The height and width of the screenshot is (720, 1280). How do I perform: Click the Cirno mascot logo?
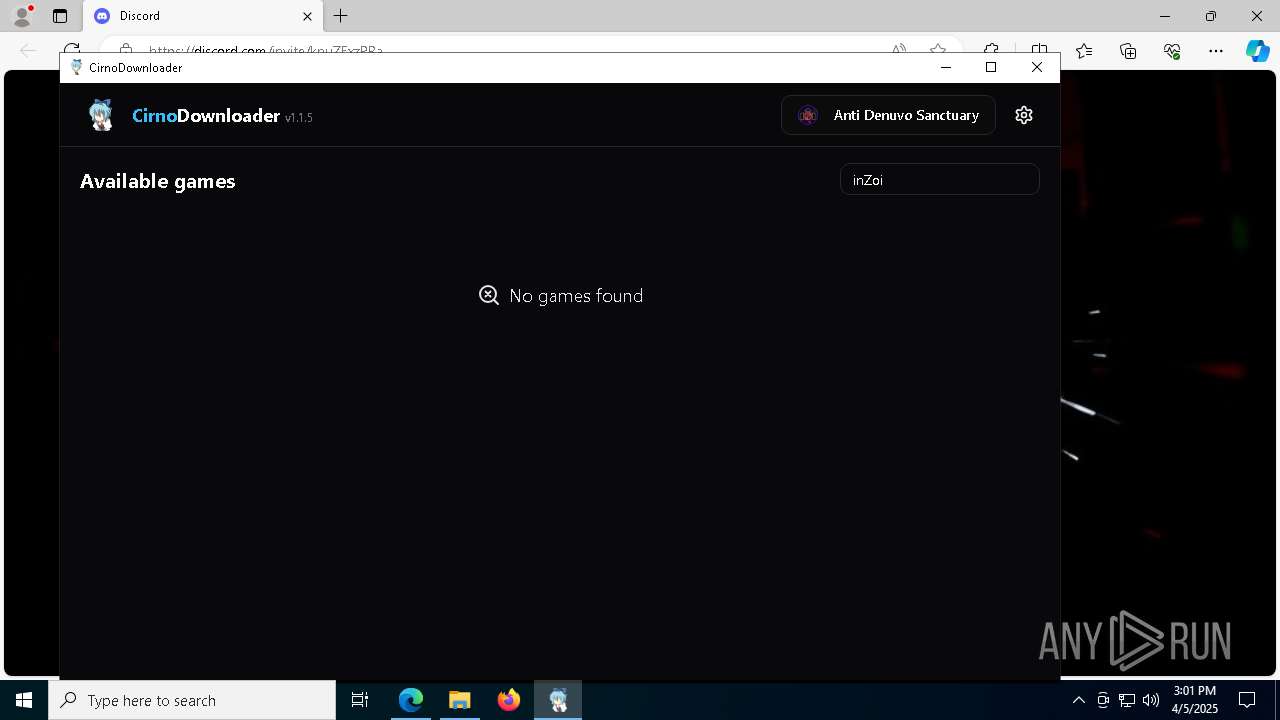(x=101, y=115)
